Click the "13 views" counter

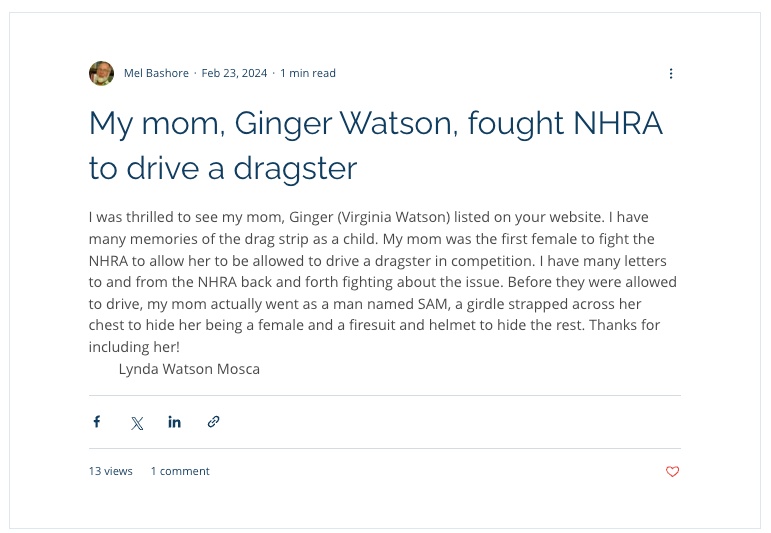tap(110, 471)
